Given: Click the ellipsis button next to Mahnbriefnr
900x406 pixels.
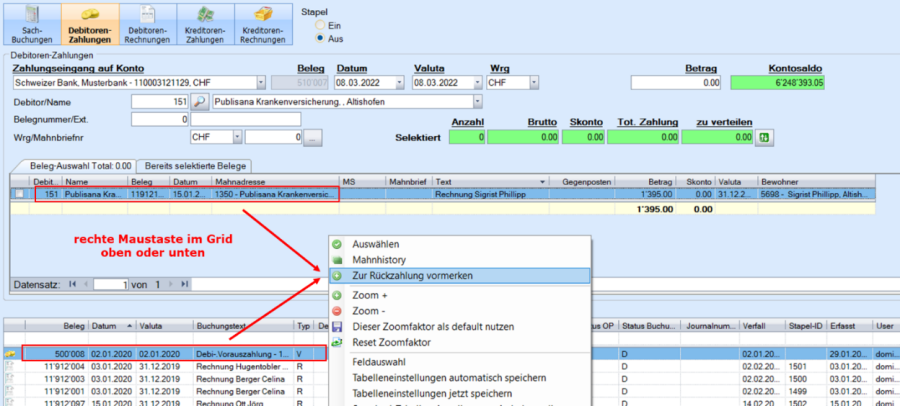Looking at the screenshot, I should pos(312,137).
